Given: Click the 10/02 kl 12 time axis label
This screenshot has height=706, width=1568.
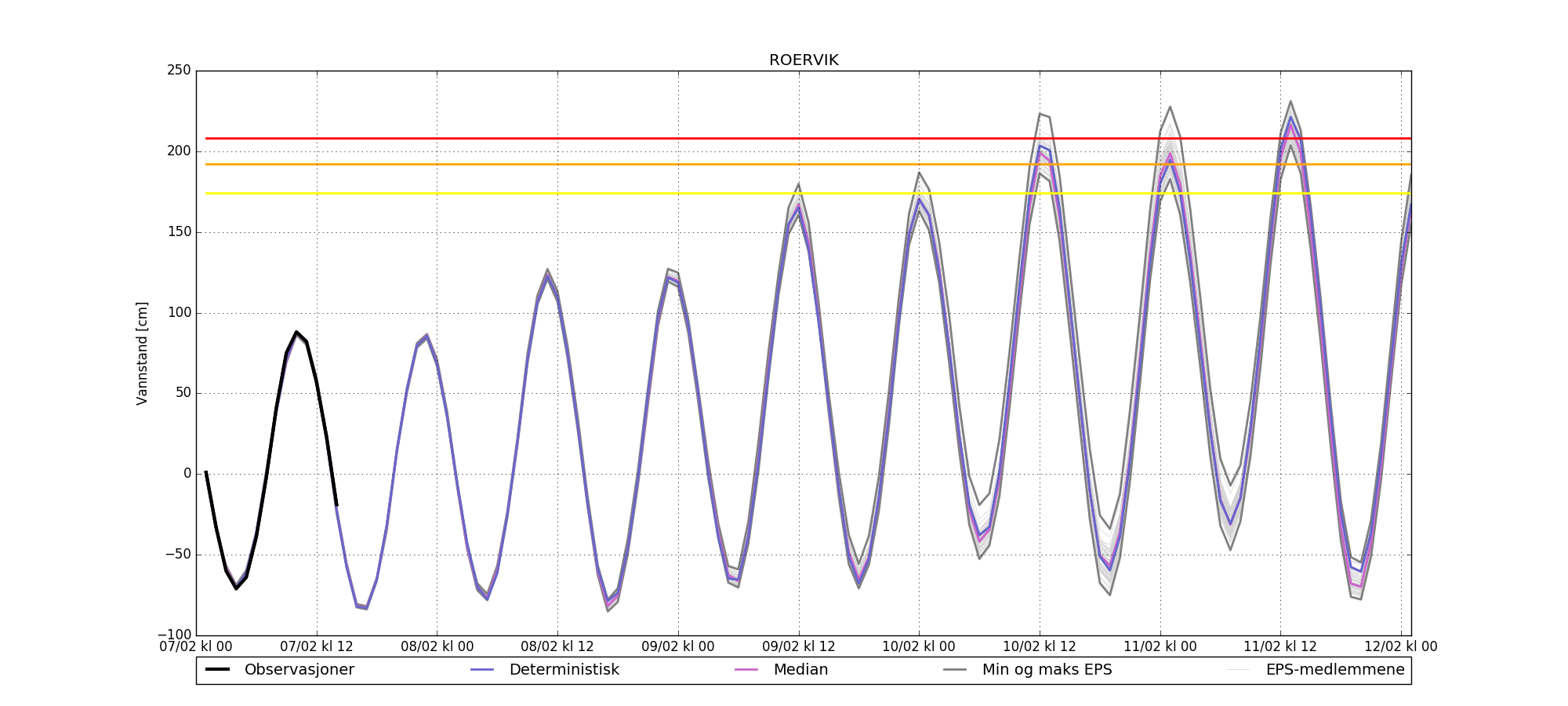Looking at the screenshot, I should click(x=1040, y=647).
